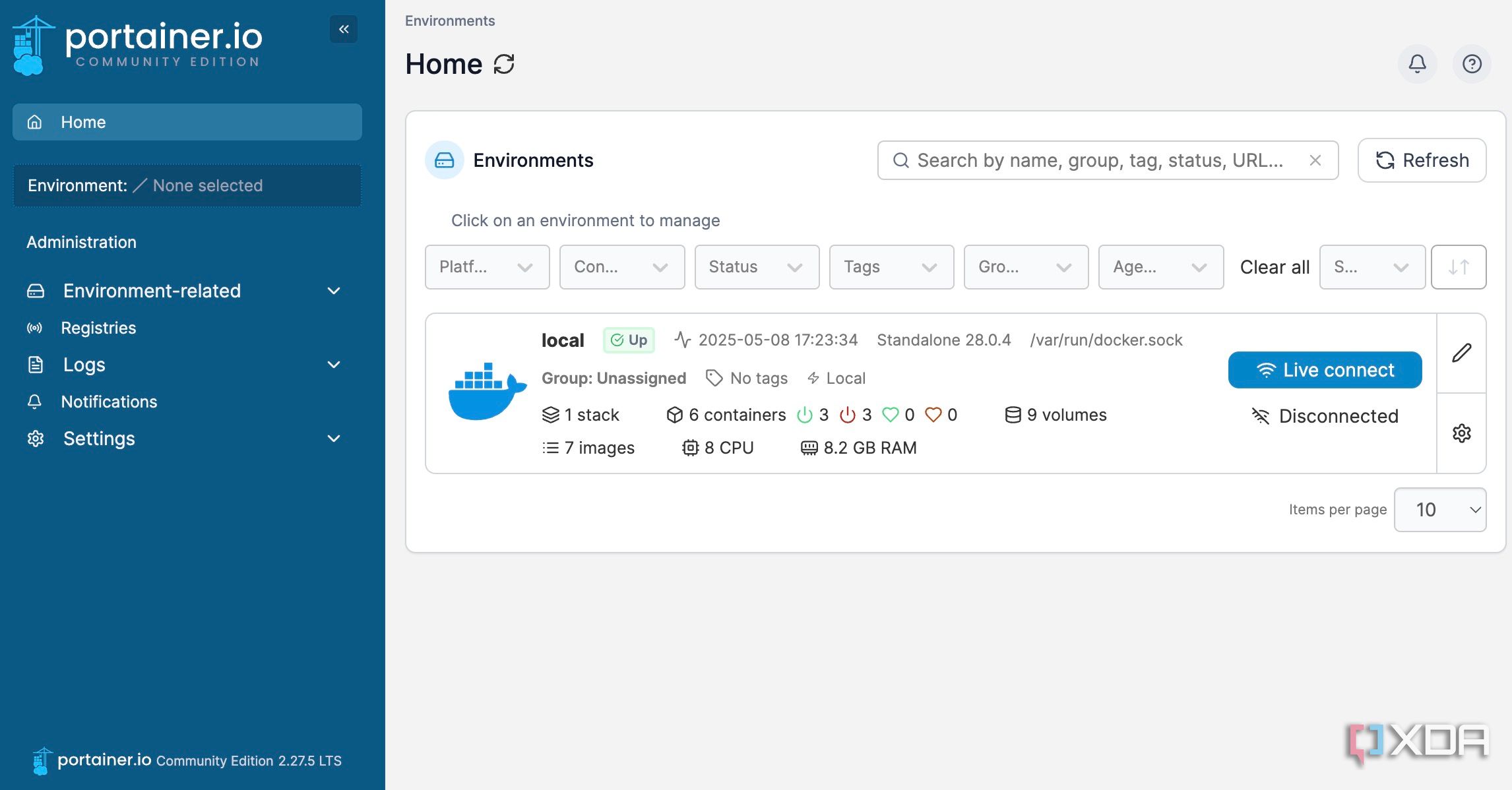Click Clear all to reset filters
This screenshot has height=790, width=1512.
pos(1274,267)
